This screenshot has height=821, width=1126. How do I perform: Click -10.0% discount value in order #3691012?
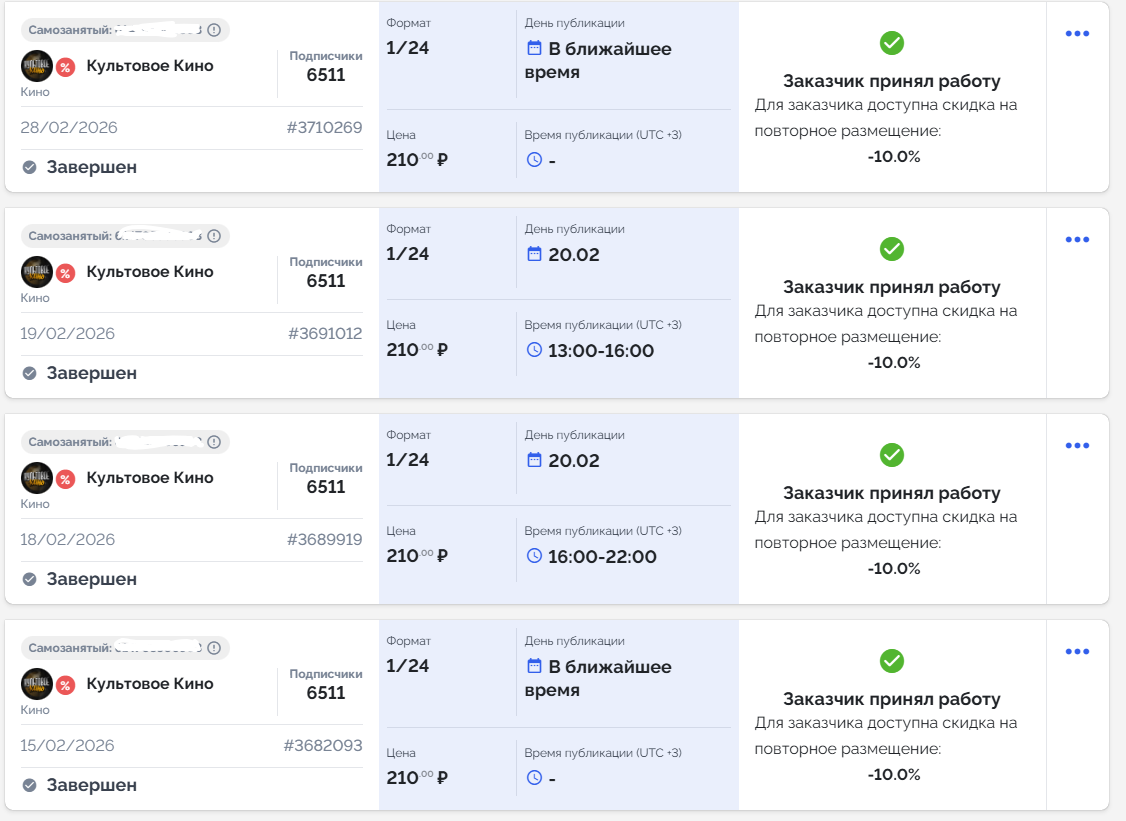[x=893, y=362]
